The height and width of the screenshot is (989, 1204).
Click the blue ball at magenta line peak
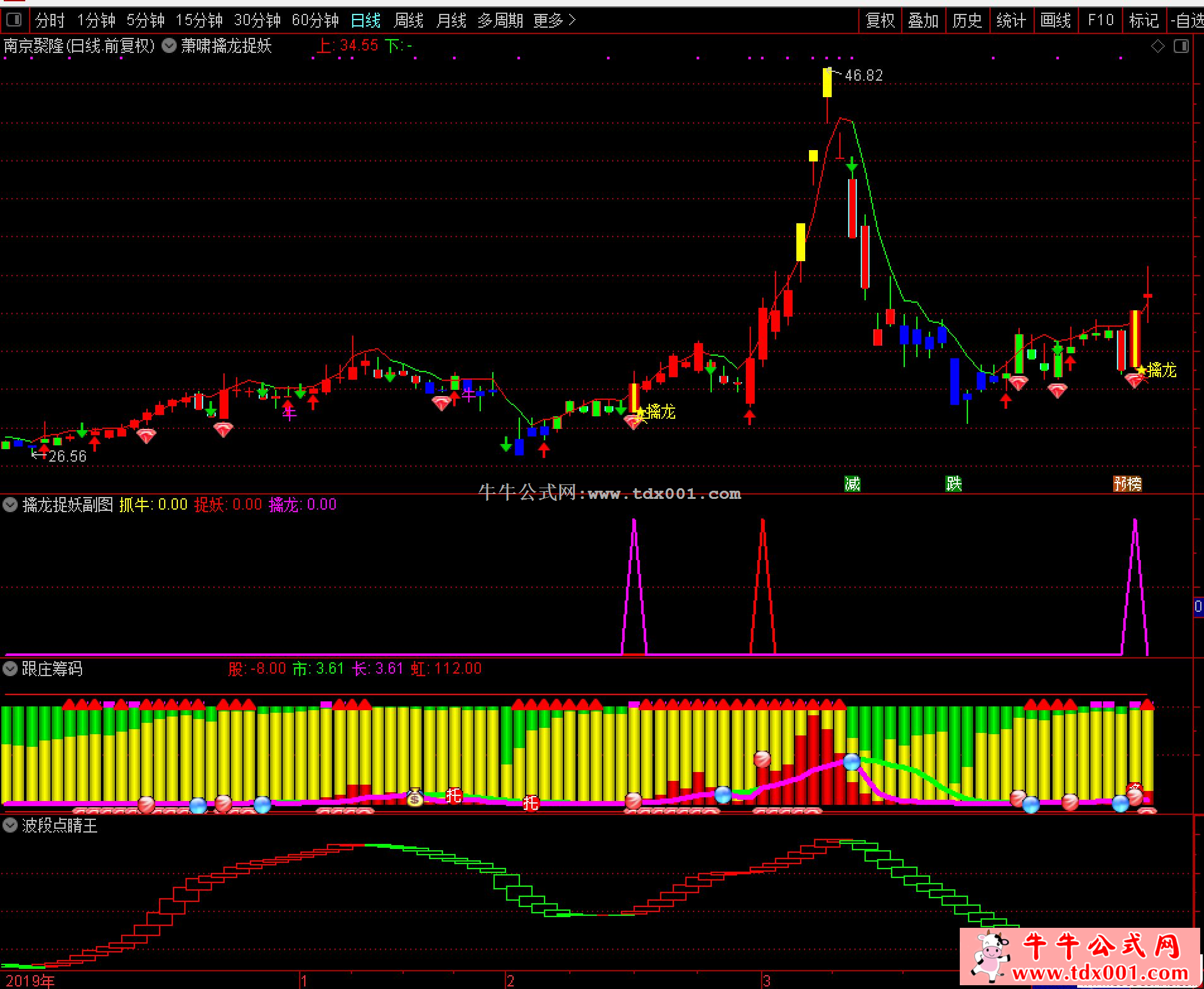pos(852,761)
